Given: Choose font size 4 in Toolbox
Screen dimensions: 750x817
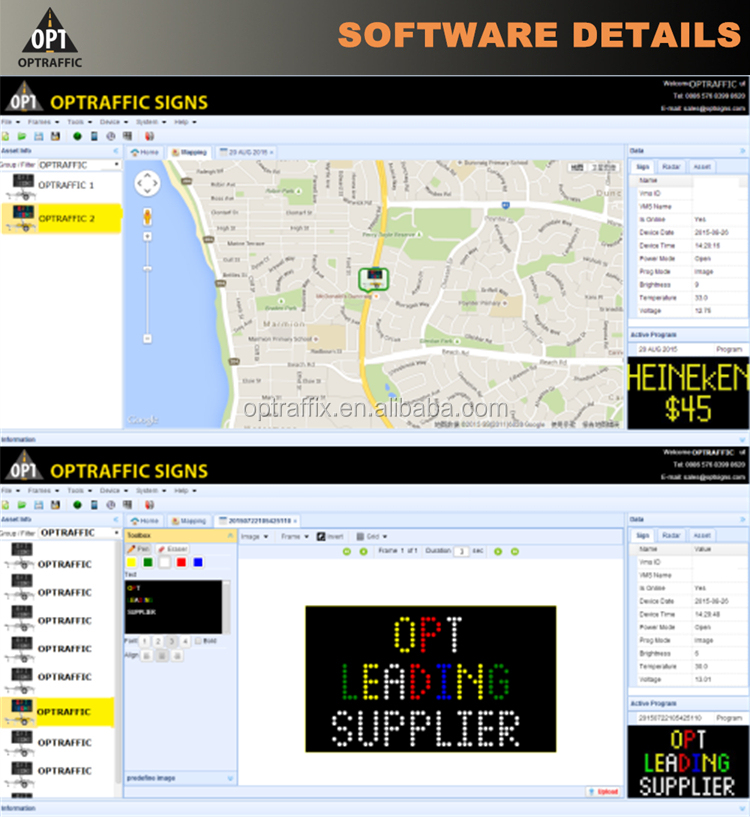Looking at the screenshot, I should (x=185, y=641).
